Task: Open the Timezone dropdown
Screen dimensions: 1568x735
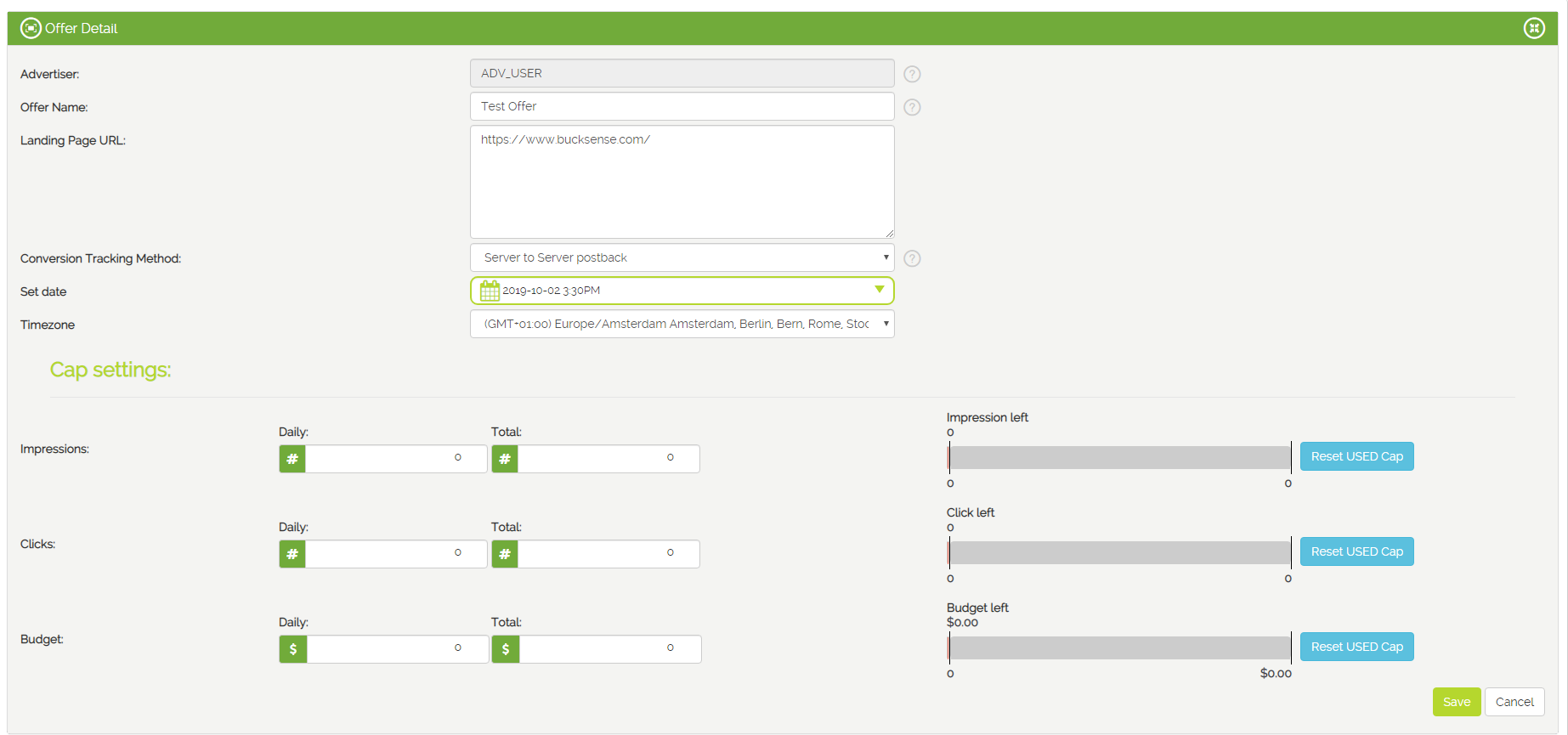Action: [x=682, y=324]
